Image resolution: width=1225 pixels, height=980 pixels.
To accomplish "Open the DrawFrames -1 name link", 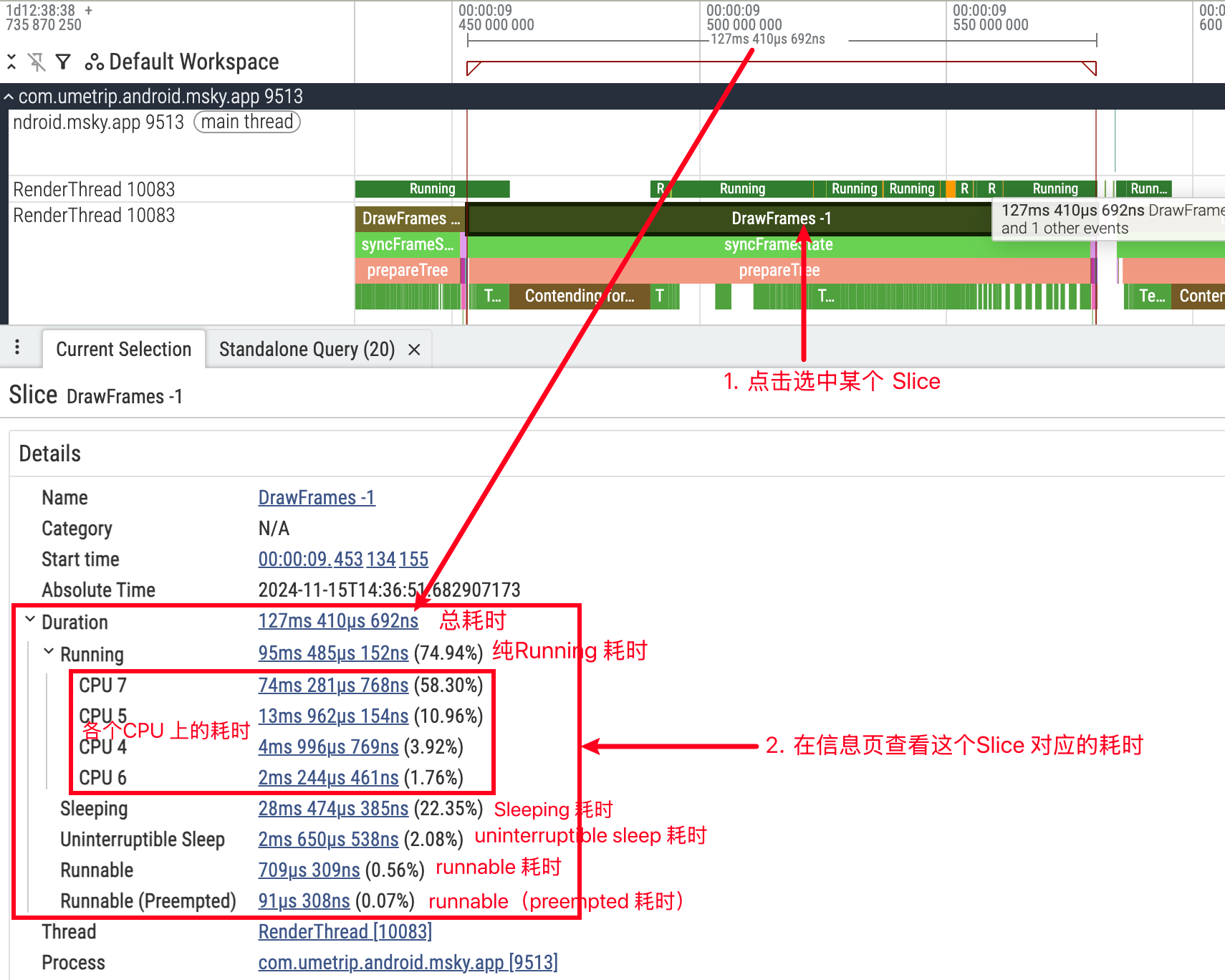I will click(316, 497).
